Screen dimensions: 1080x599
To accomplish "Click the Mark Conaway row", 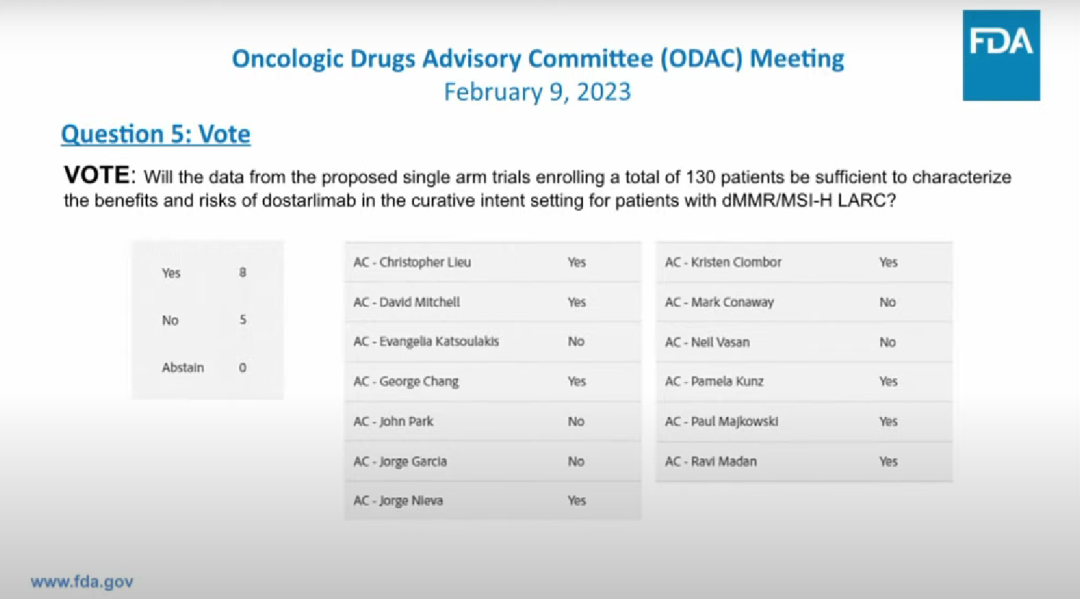I will pyautogui.click(x=804, y=302).
